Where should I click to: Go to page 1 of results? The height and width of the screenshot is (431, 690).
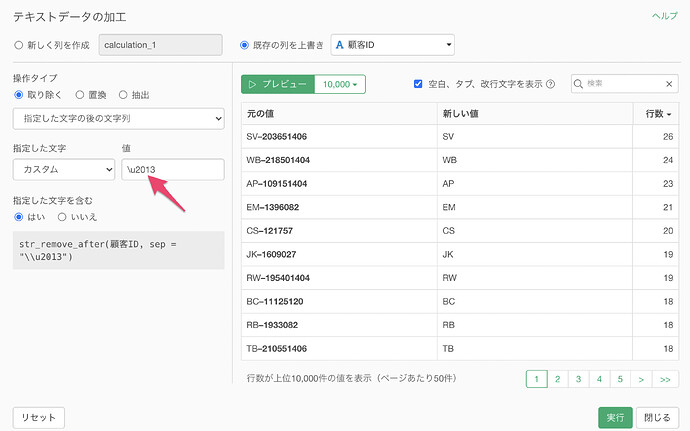[x=536, y=379]
